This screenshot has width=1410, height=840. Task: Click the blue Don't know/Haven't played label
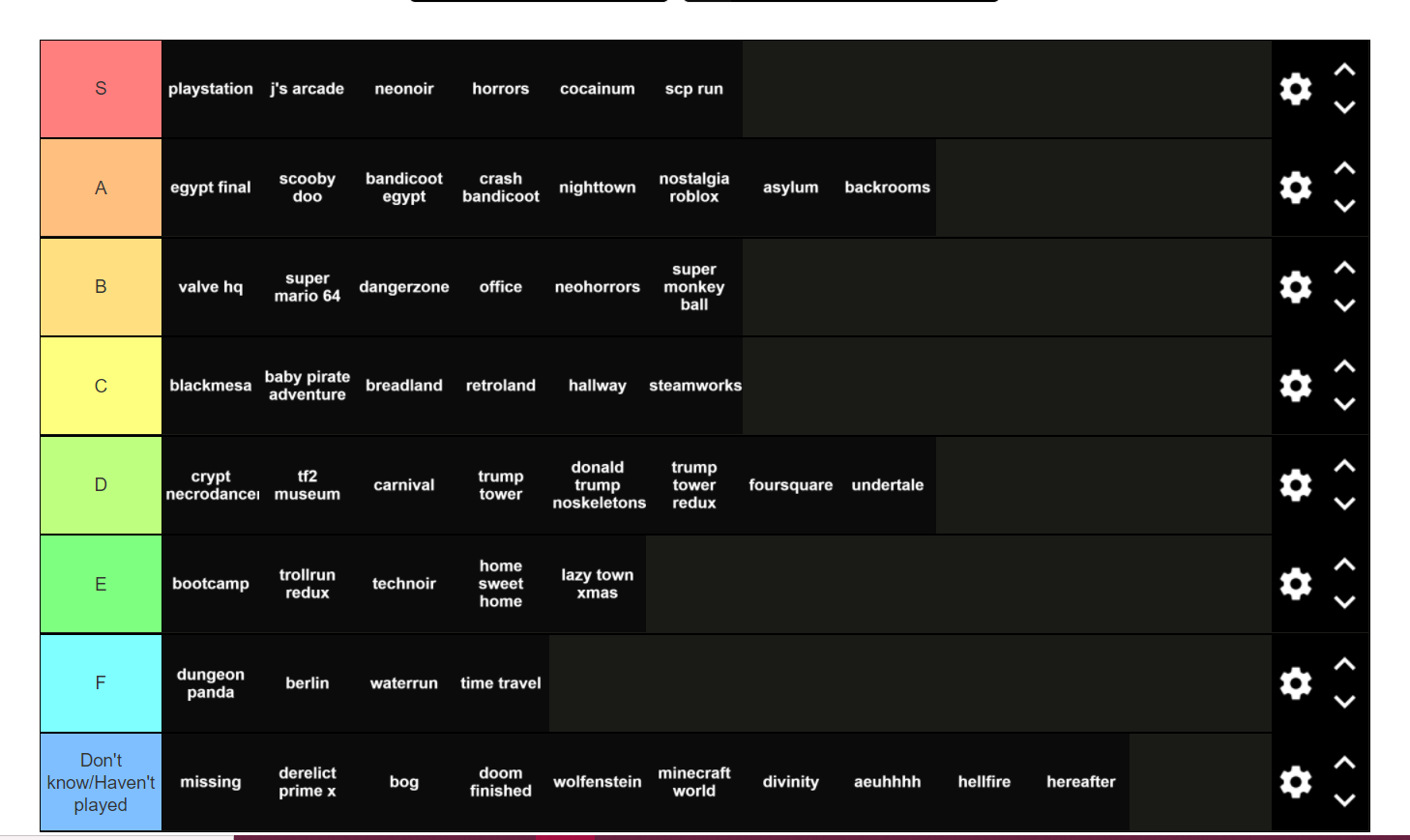(x=101, y=782)
